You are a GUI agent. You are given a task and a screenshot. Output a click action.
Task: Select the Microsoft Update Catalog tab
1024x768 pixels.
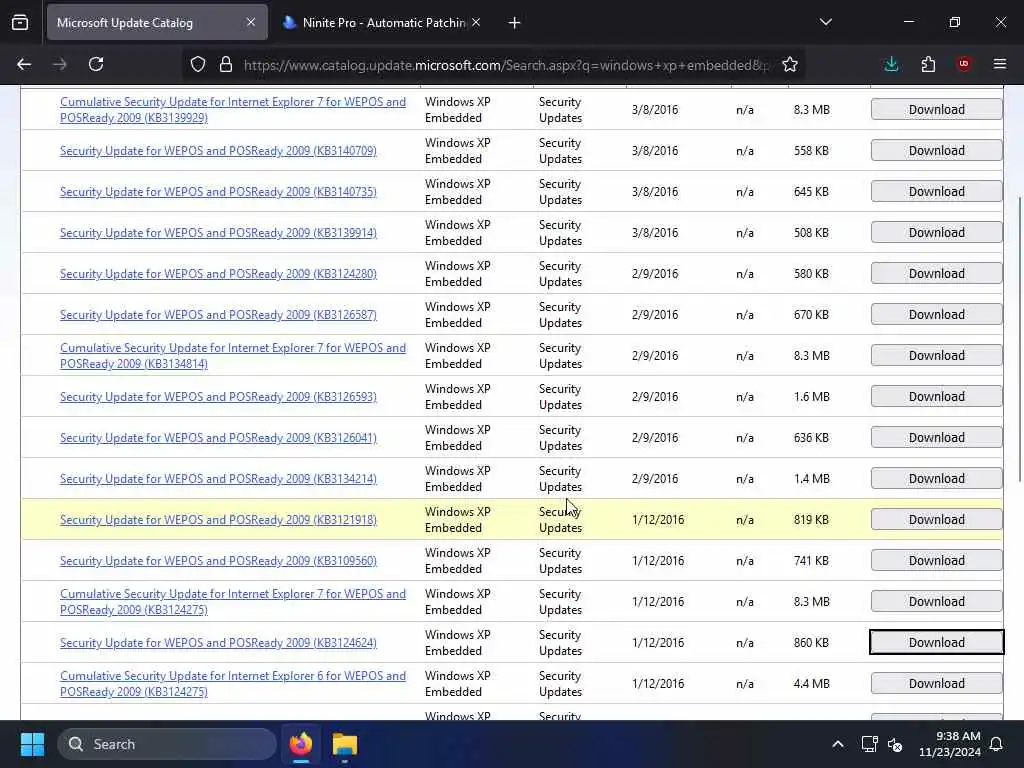click(157, 22)
